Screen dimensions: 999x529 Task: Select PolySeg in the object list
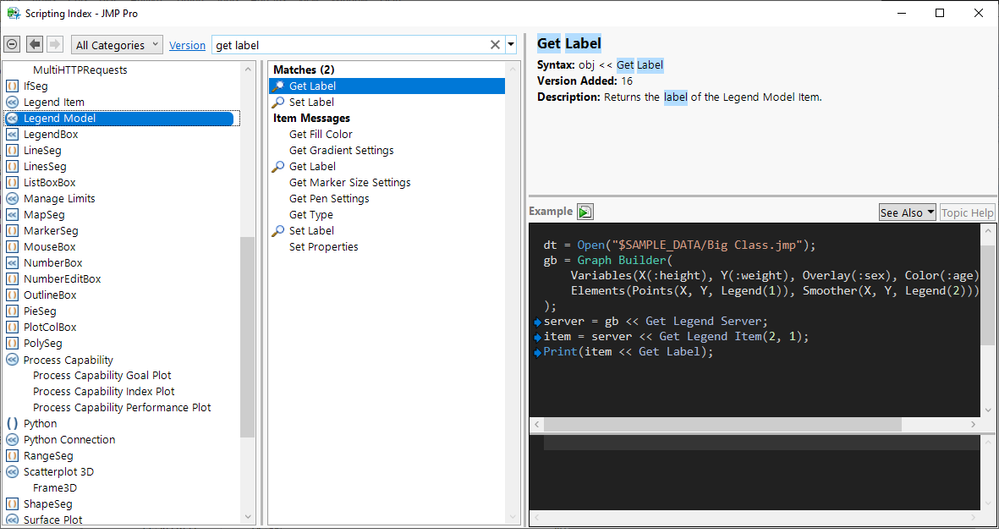[43, 343]
